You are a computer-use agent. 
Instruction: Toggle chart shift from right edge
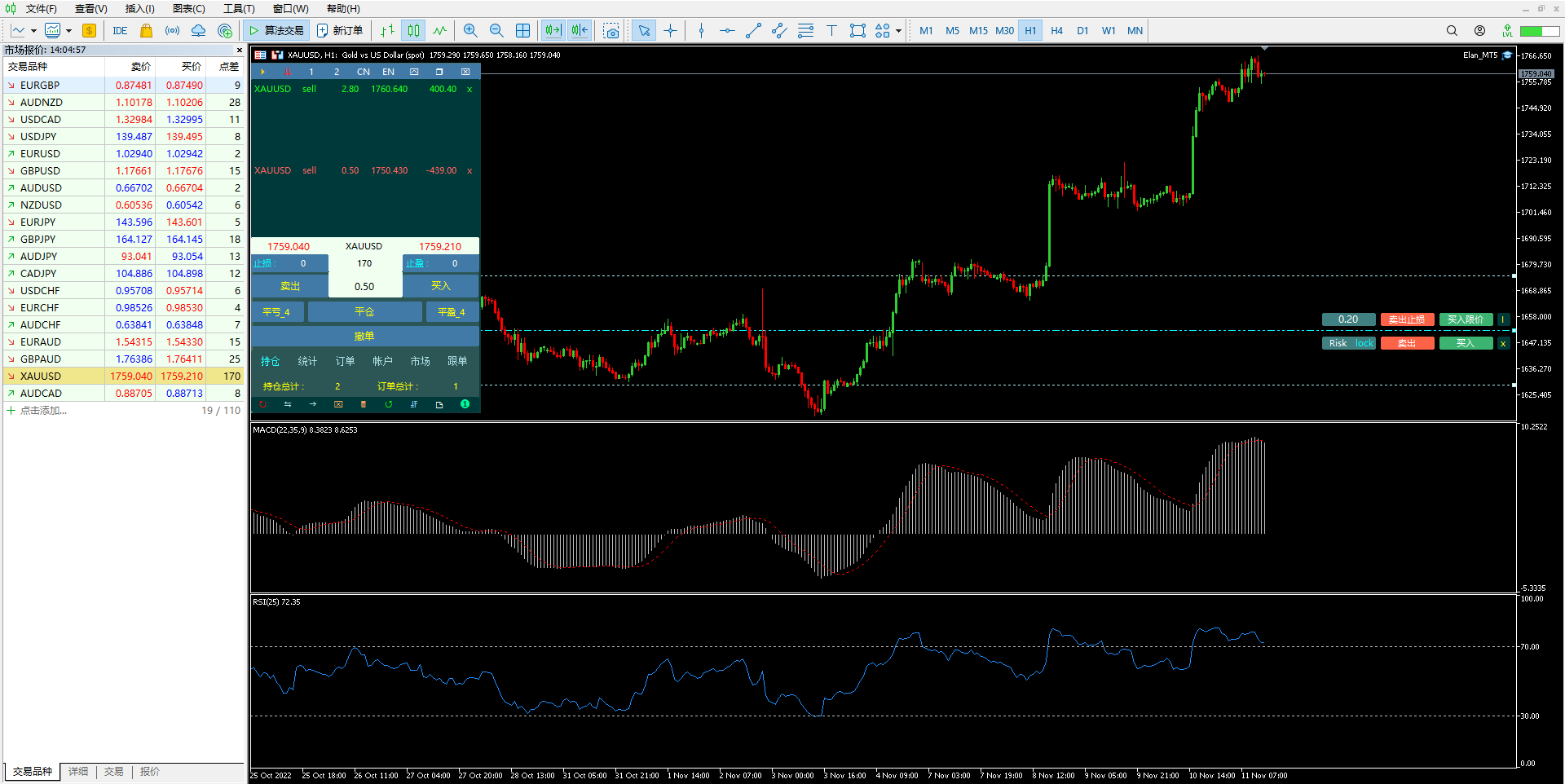click(x=580, y=31)
